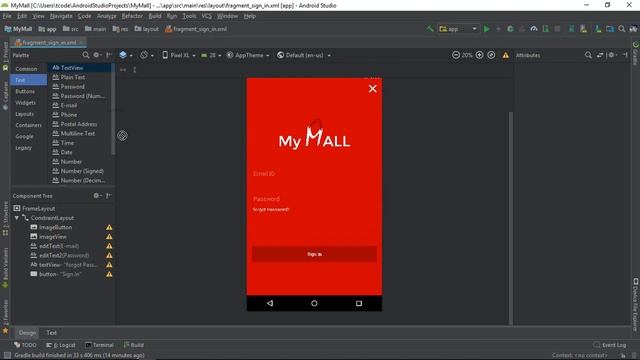Viewport: 640px width, 360px height.
Task: Click warning icon next to imageView
Action: 109,237
